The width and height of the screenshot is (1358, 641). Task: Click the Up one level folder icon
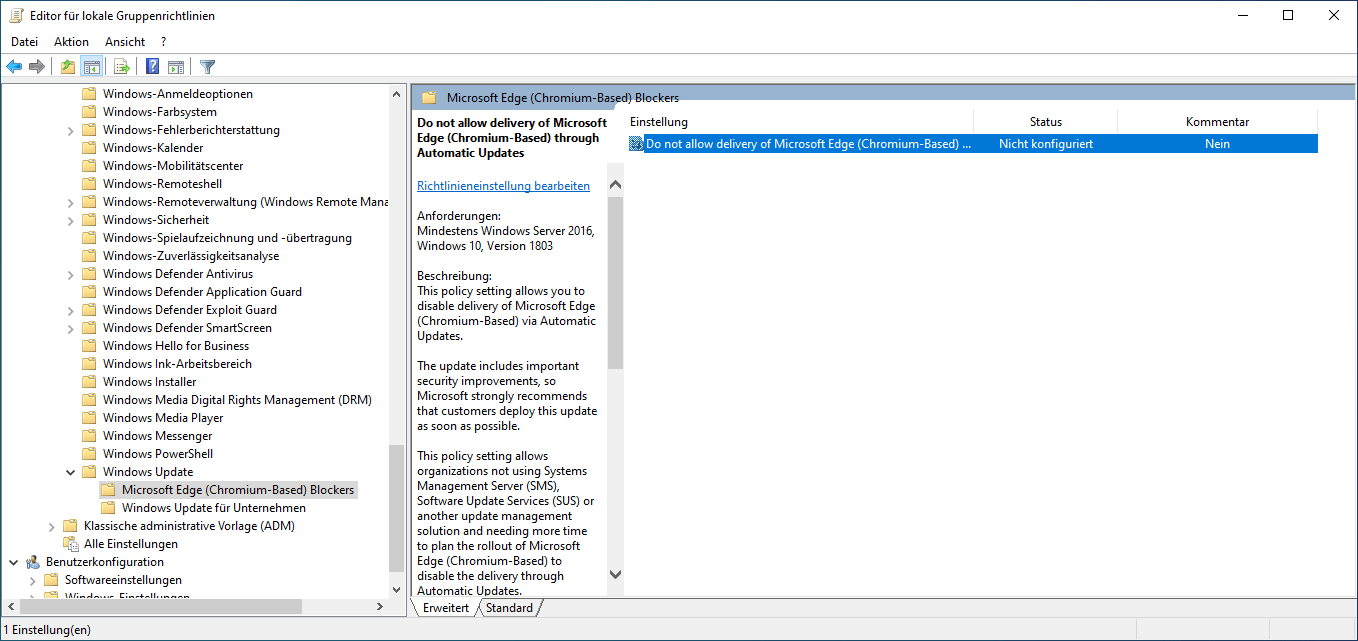click(67, 67)
